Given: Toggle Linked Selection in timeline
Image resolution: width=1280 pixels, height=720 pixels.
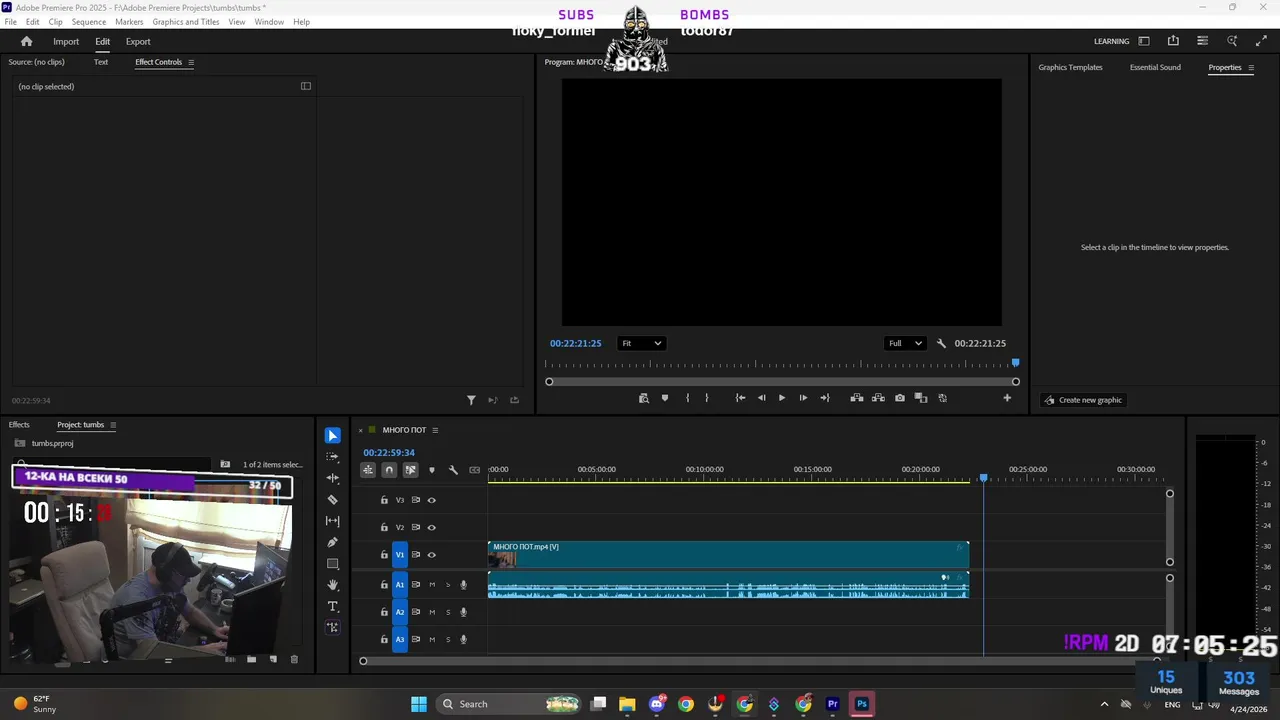Looking at the screenshot, I should point(410,470).
